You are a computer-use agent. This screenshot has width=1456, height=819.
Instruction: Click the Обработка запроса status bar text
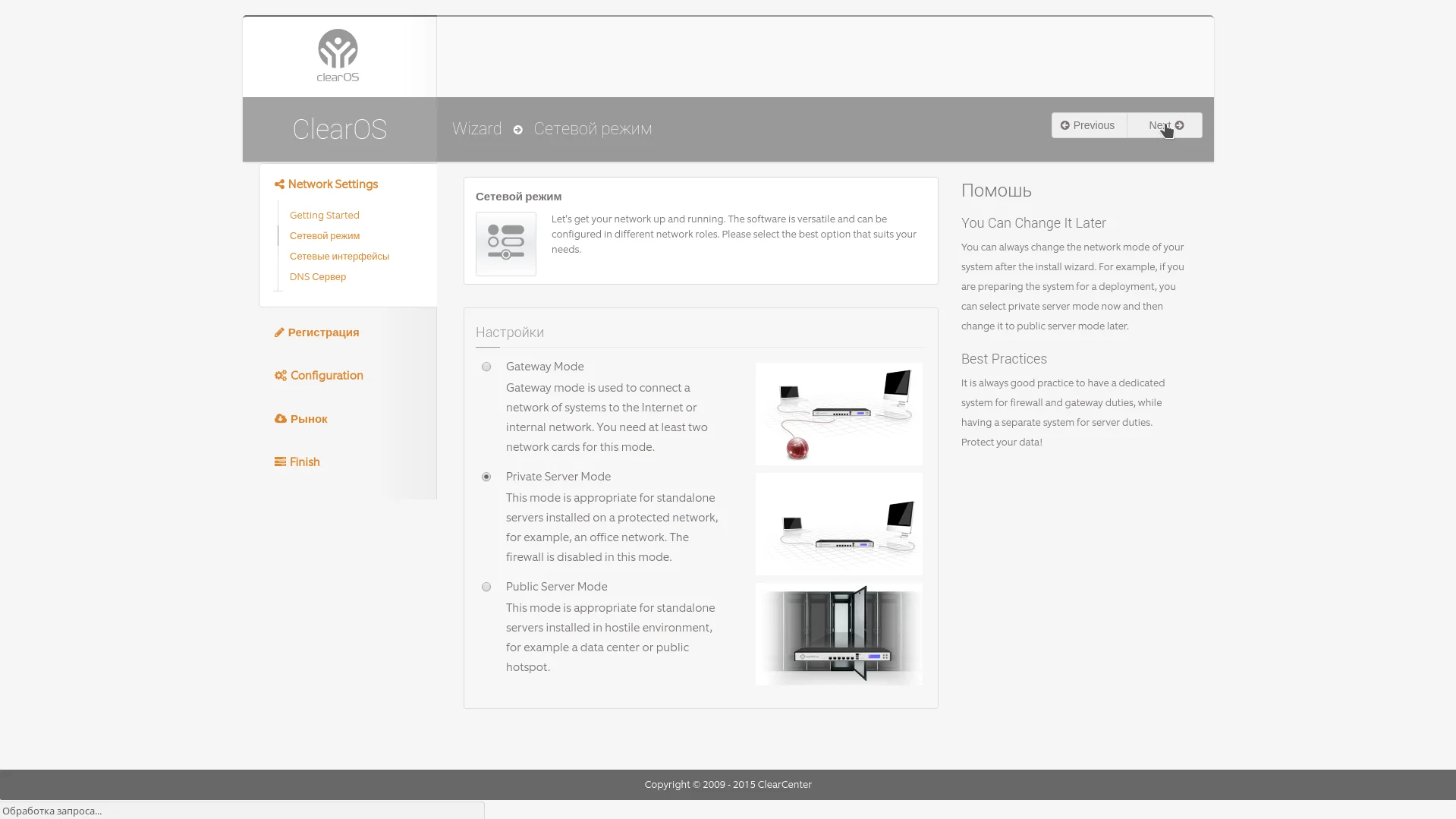52,811
